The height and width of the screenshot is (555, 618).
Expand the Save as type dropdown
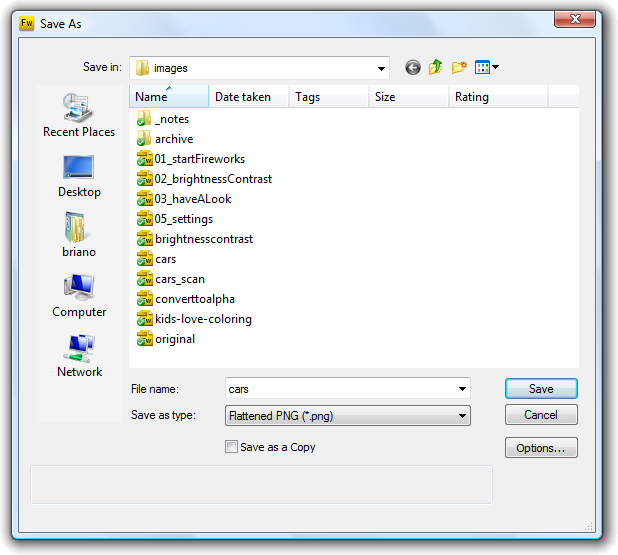[461, 415]
